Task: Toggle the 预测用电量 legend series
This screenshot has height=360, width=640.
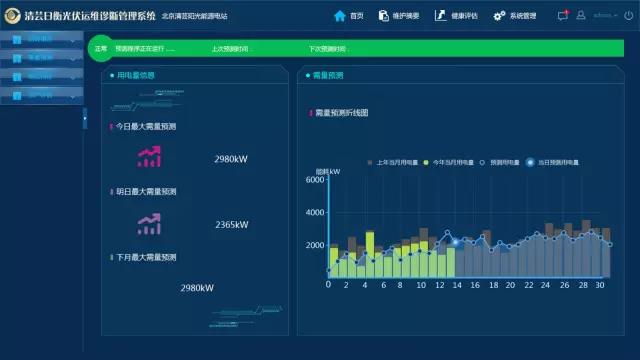Action: pos(500,162)
